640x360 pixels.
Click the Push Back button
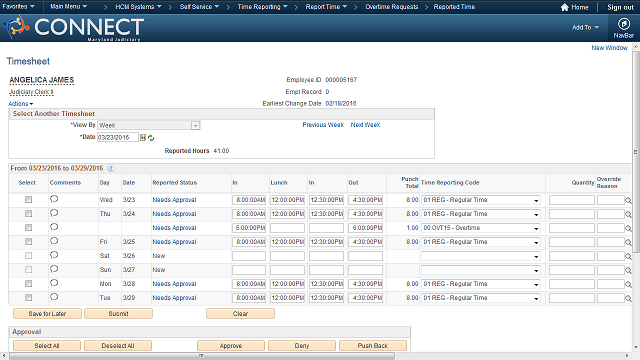(x=373, y=346)
